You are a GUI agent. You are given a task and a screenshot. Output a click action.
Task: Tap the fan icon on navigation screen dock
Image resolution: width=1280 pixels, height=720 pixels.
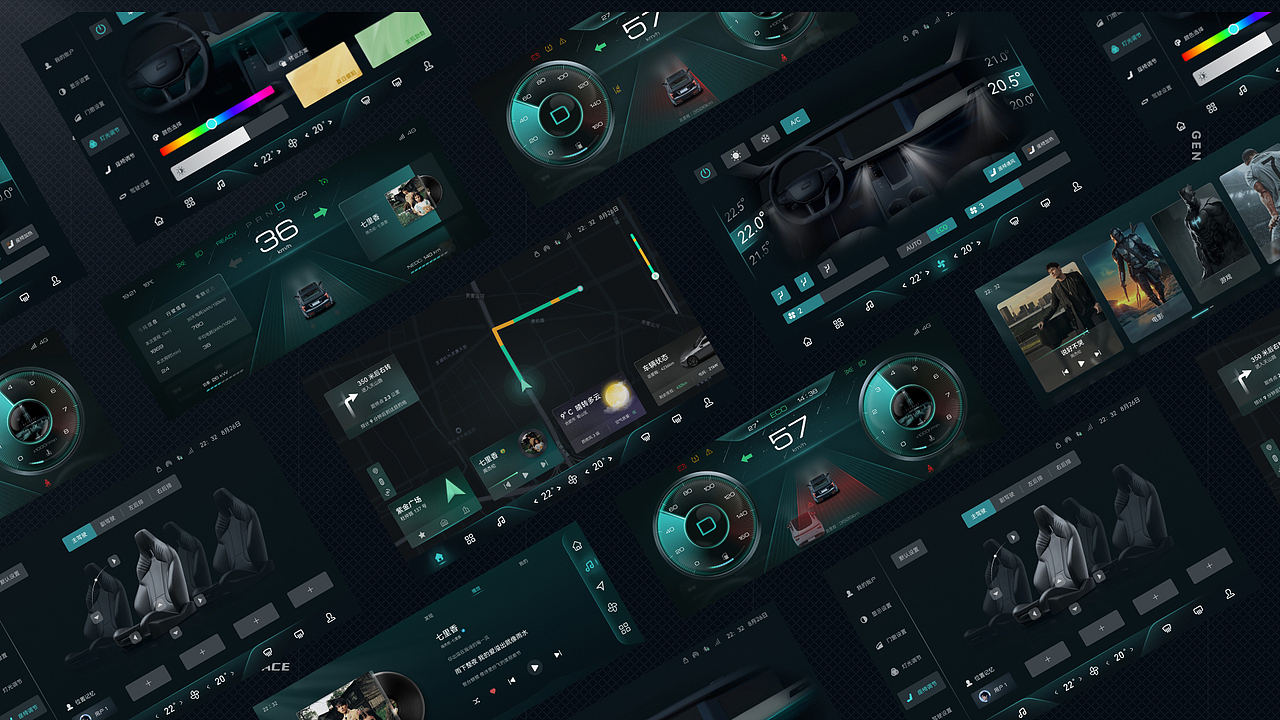[572, 480]
